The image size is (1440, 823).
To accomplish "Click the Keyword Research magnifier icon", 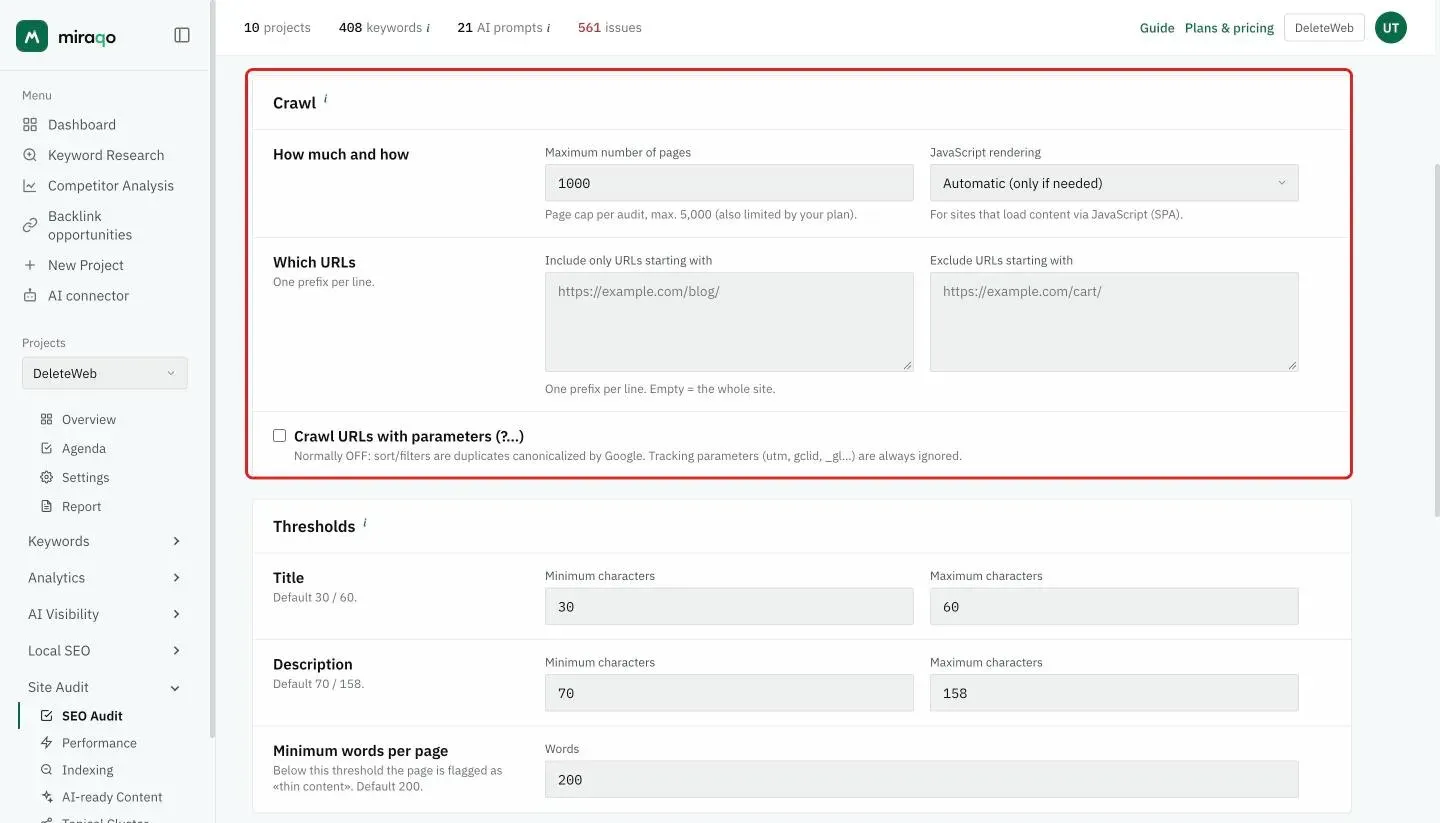I will click(x=30, y=155).
